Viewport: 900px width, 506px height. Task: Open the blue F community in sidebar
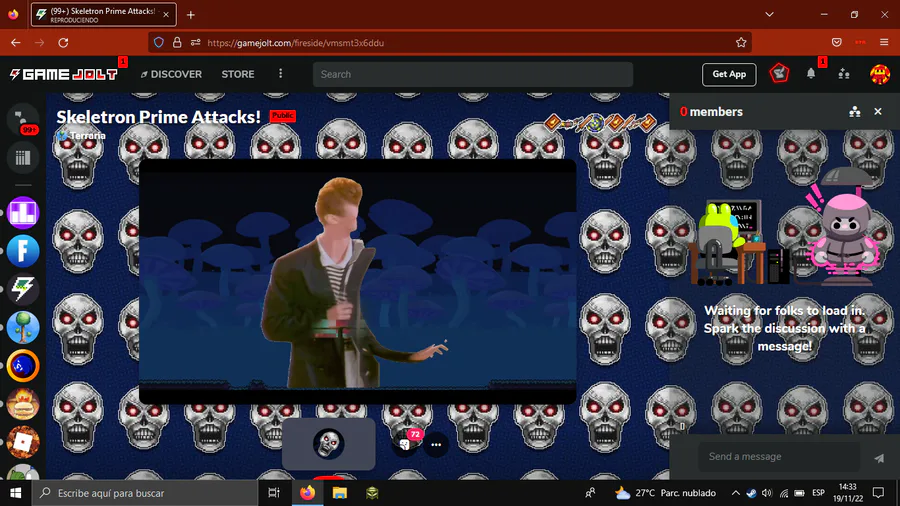click(x=23, y=251)
